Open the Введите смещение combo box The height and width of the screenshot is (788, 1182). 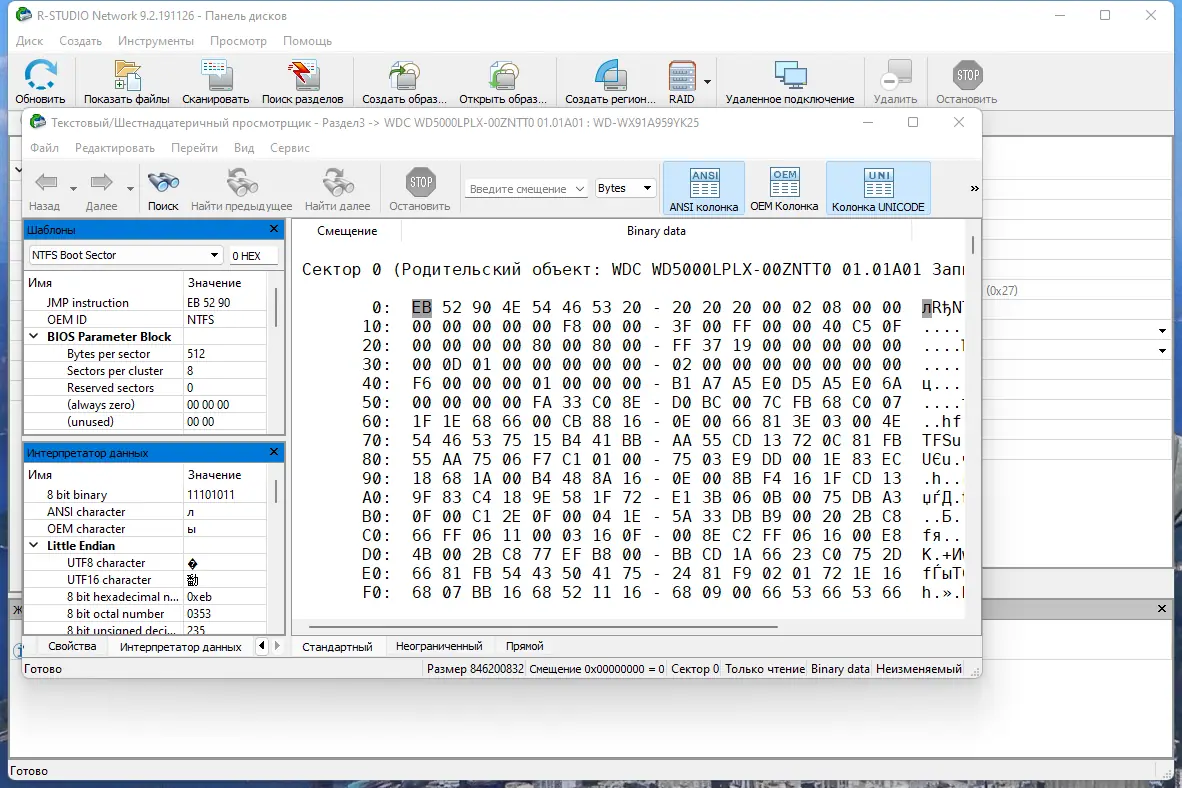[526, 189]
